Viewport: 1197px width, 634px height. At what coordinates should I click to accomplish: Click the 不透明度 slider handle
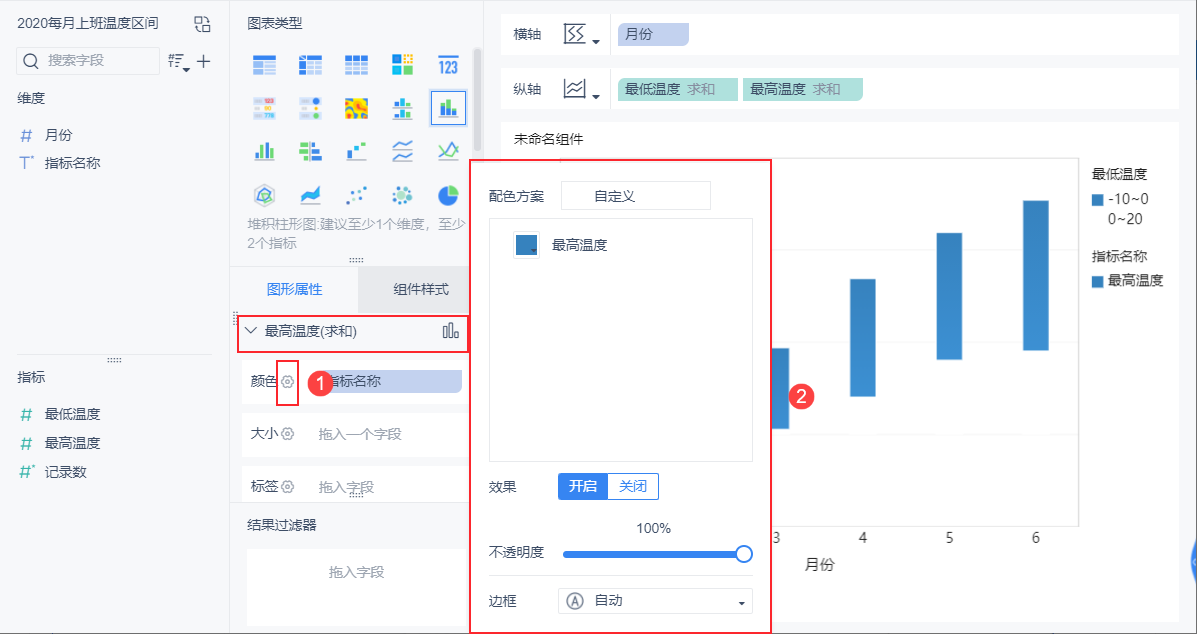744,554
